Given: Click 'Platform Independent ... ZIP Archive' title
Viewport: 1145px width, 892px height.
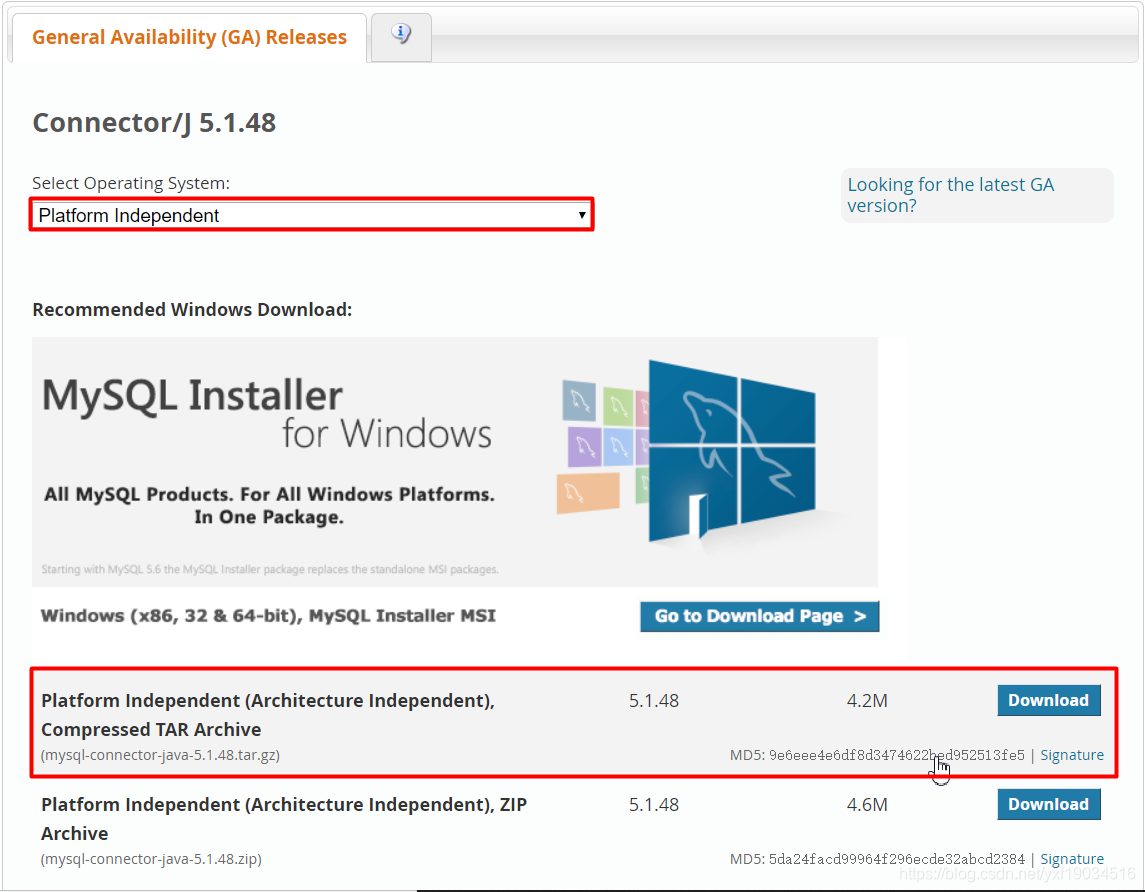Looking at the screenshot, I should (284, 819).
